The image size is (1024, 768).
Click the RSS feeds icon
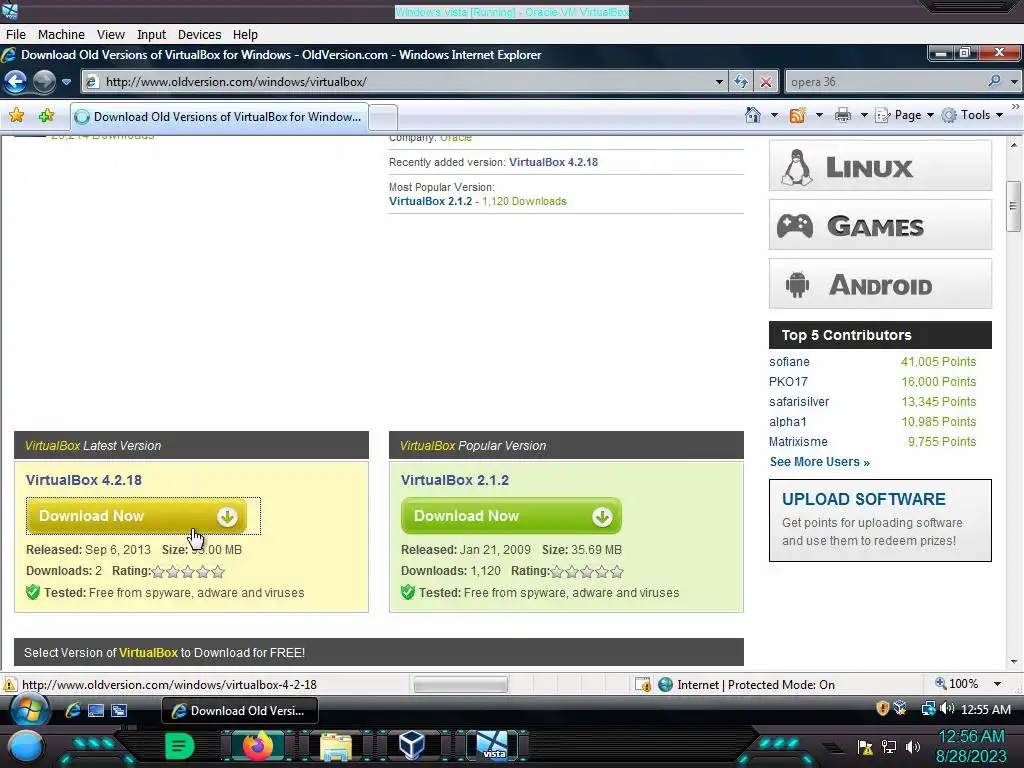[797, 116]
